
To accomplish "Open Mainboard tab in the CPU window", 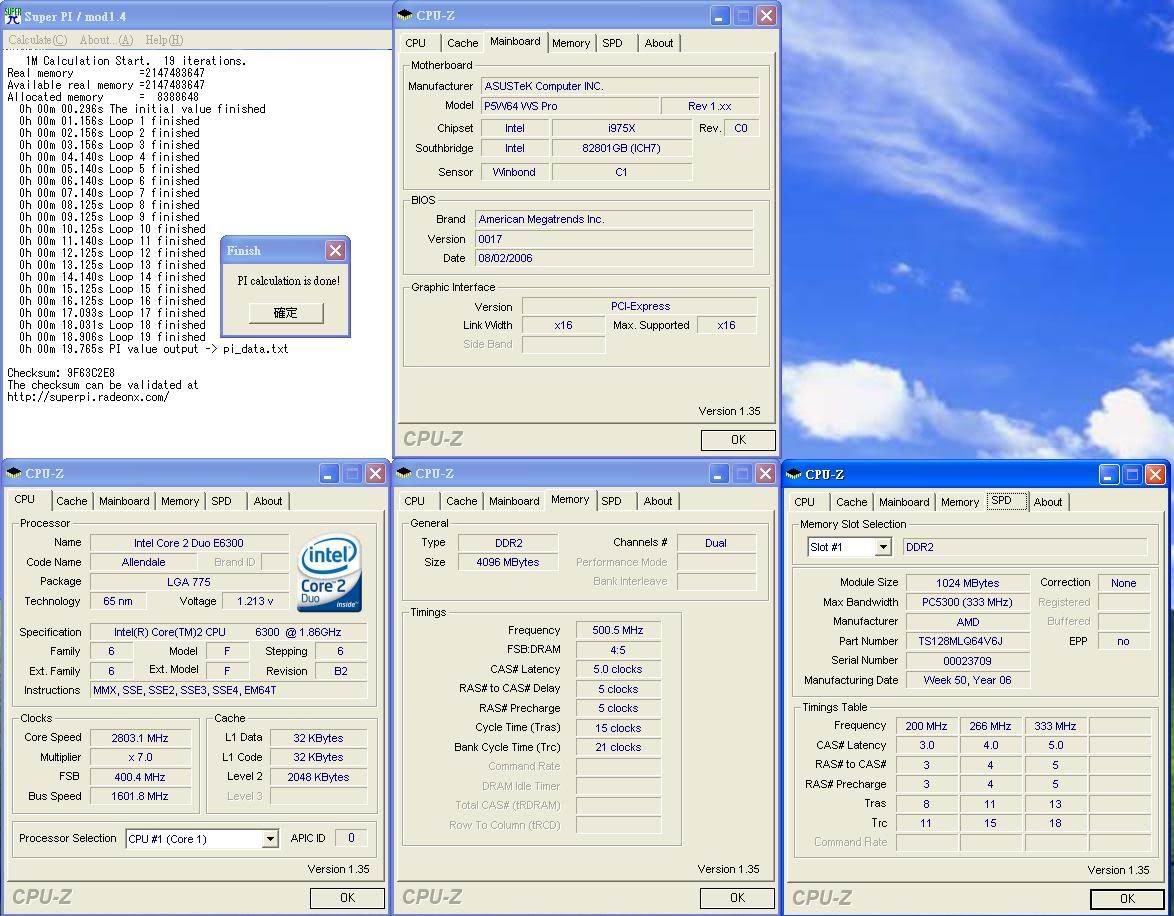I will click(x=124, y=501).
